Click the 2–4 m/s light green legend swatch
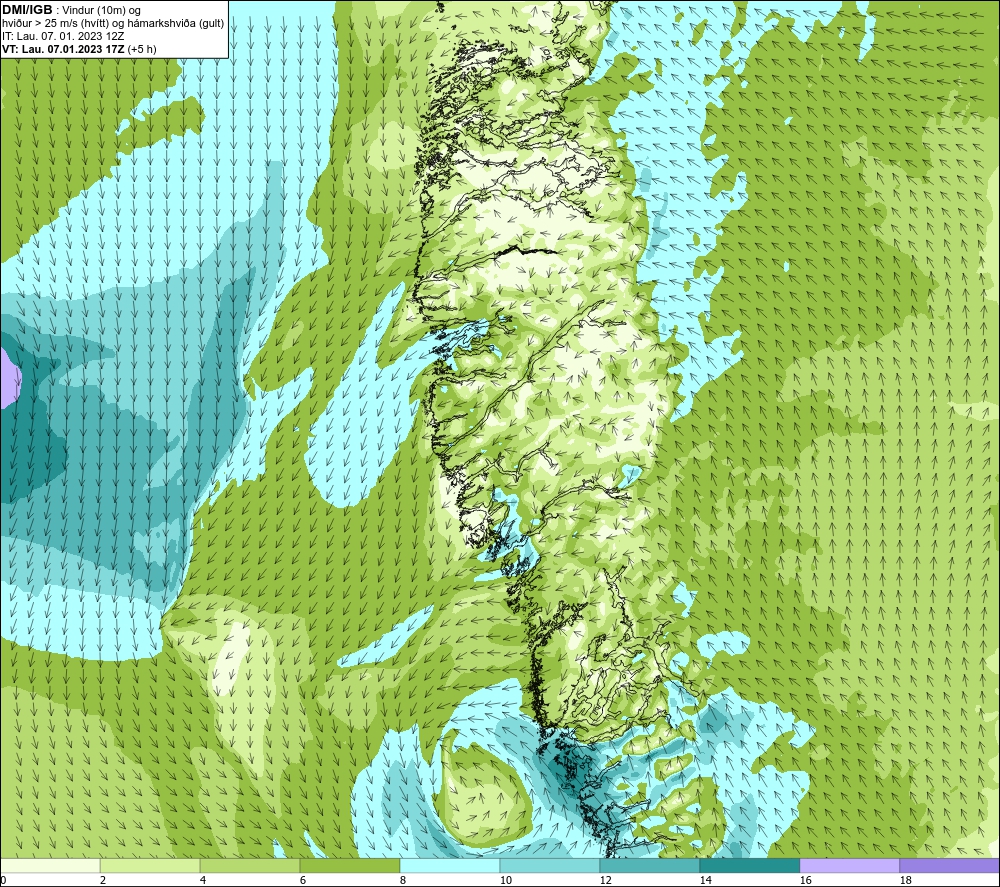1000x887 pixels. point(150,866)
